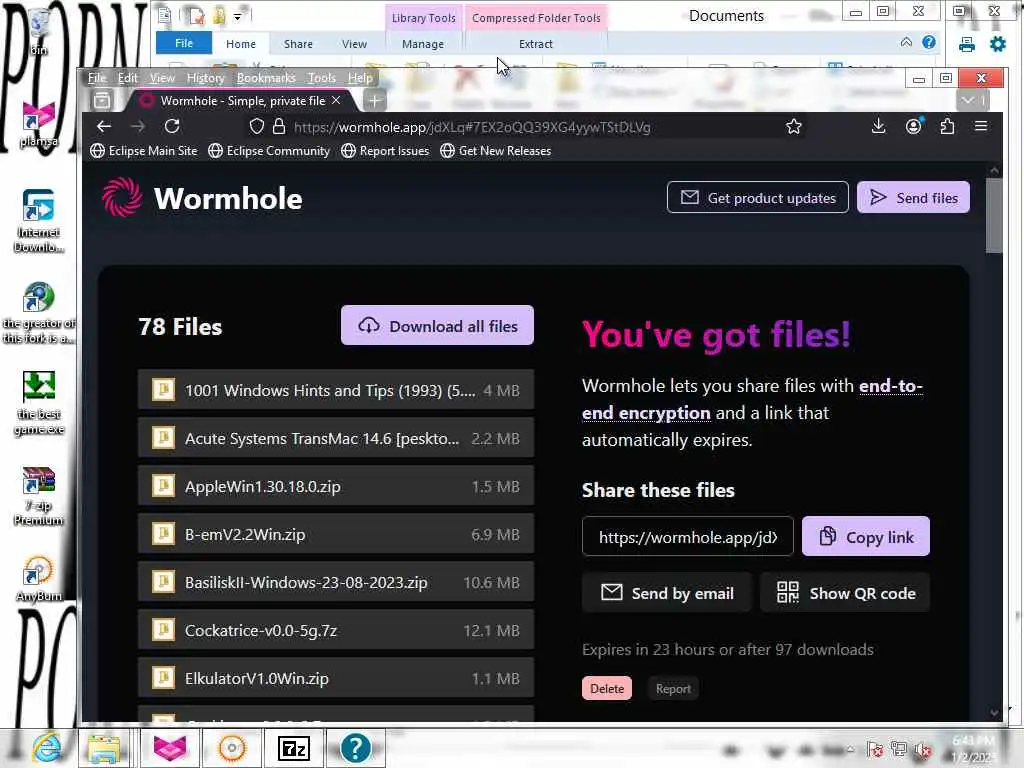Click Send by email button
This screenshot has height=768, width=1024.
[667, 592]
